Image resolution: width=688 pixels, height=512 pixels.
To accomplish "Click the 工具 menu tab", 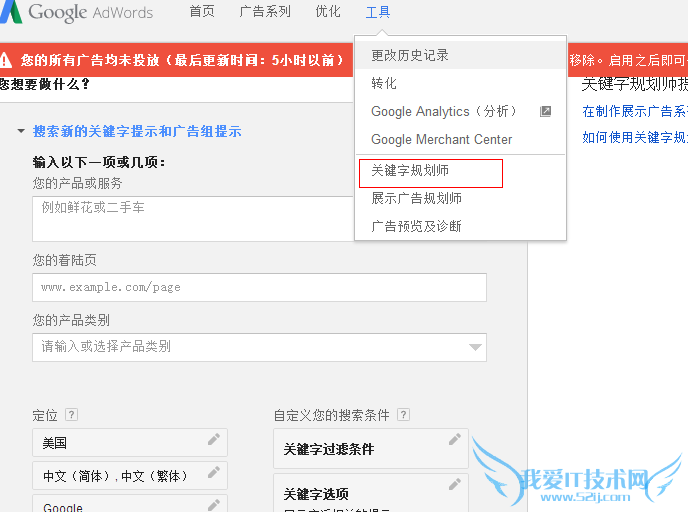I will [x=378, y=12].
